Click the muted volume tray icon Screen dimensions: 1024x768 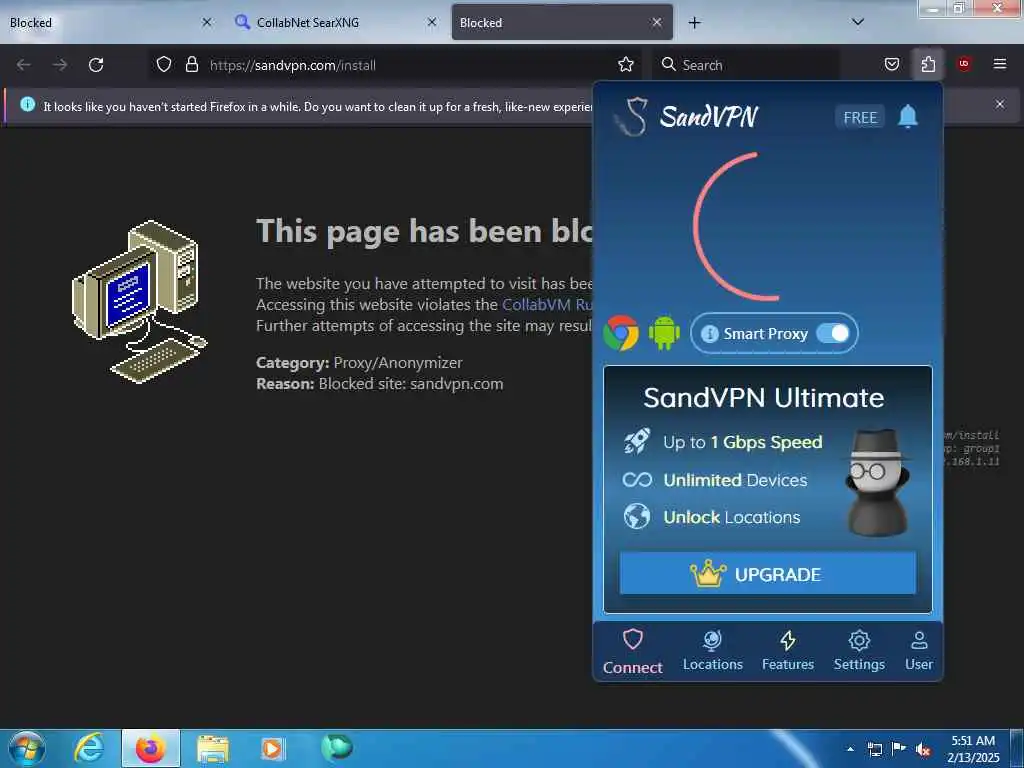pos(923,749)
